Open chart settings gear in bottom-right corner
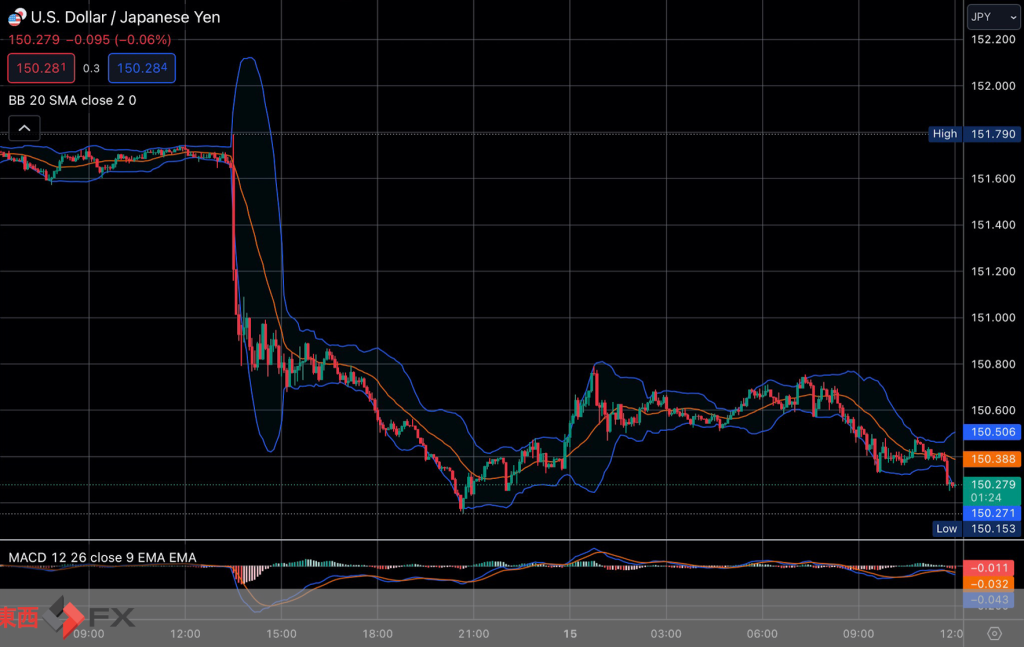This screenshot has height=647, width=1024. coord(993,633)
